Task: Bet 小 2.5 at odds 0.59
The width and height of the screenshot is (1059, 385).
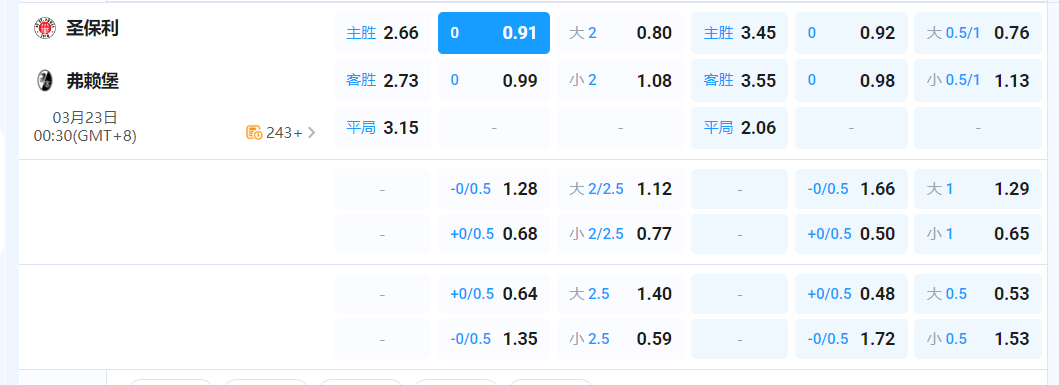Action: [x=620, y=338]
